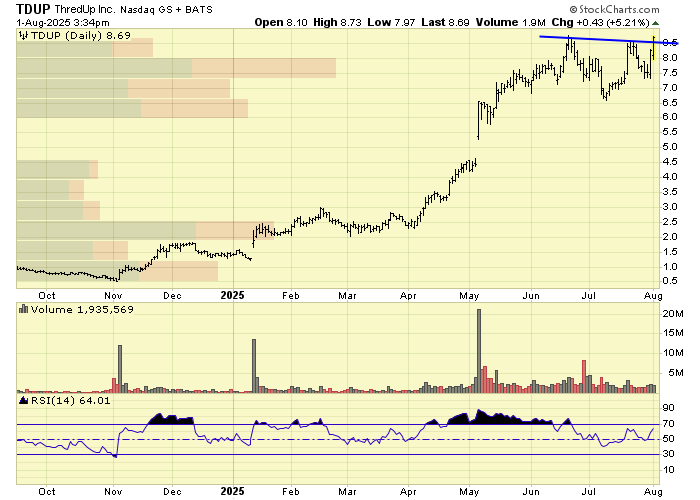Image resolution: width=700 pixels, height=500 pixels.
Task: Click the 30 label on the RSI axis
Action: tap(668, 454)
